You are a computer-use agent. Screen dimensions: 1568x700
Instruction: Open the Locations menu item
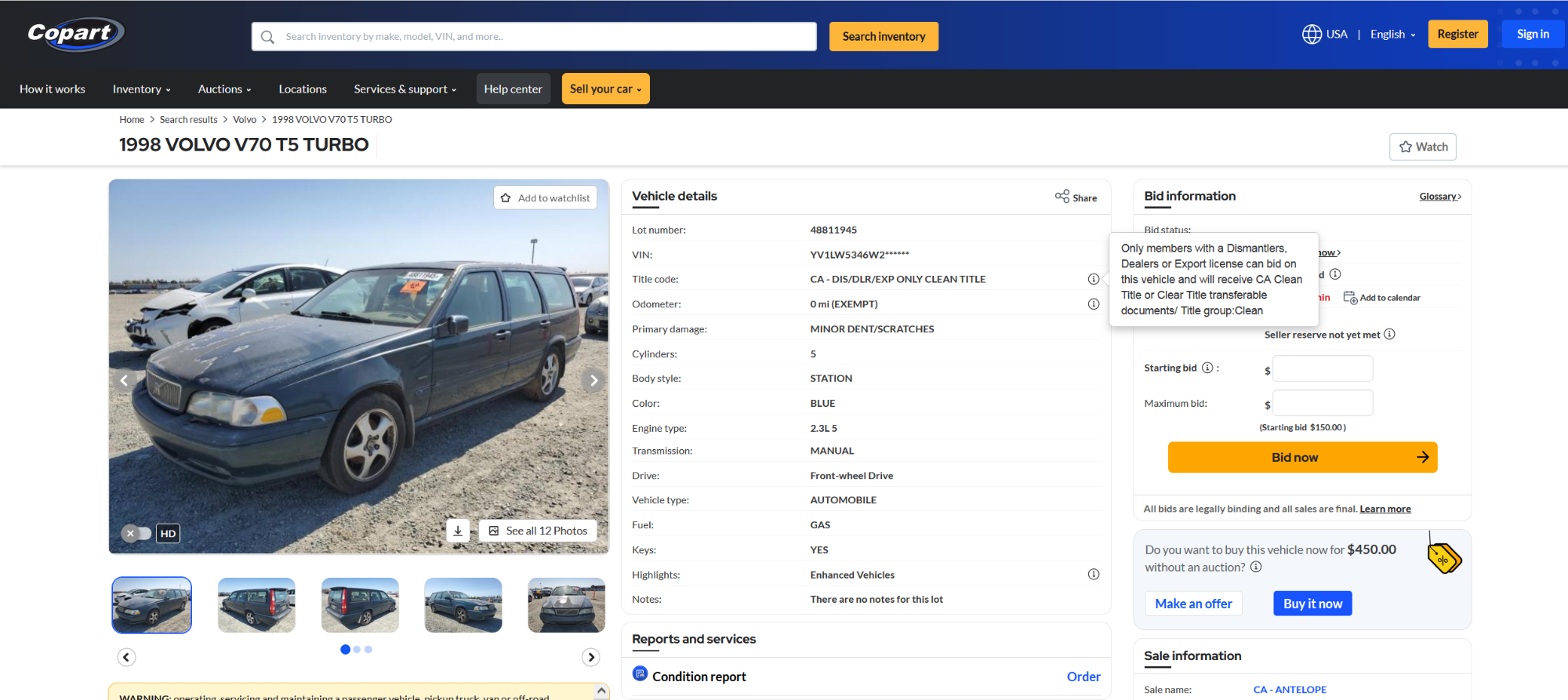(303, 89)
